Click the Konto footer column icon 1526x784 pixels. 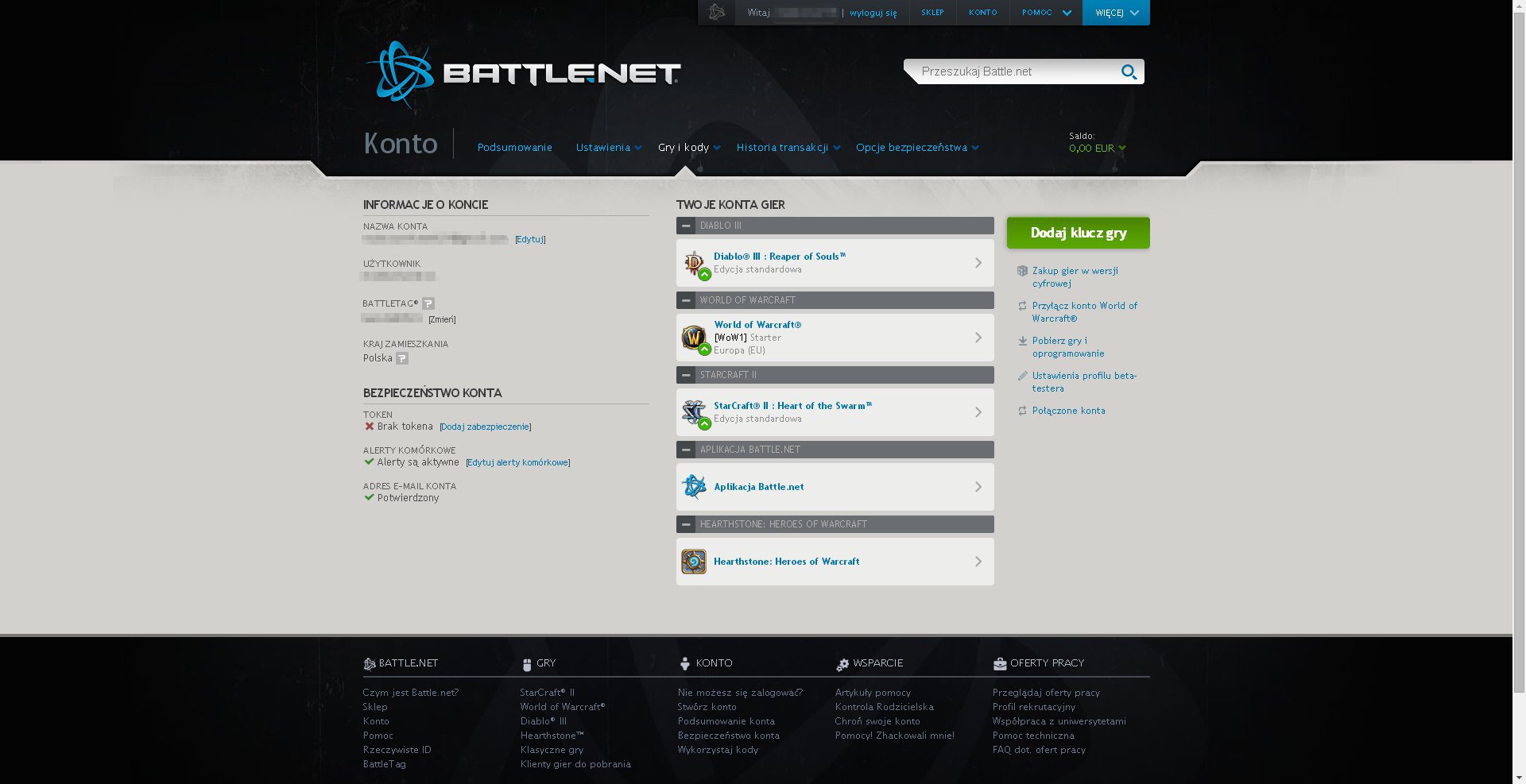coord(684,664)
